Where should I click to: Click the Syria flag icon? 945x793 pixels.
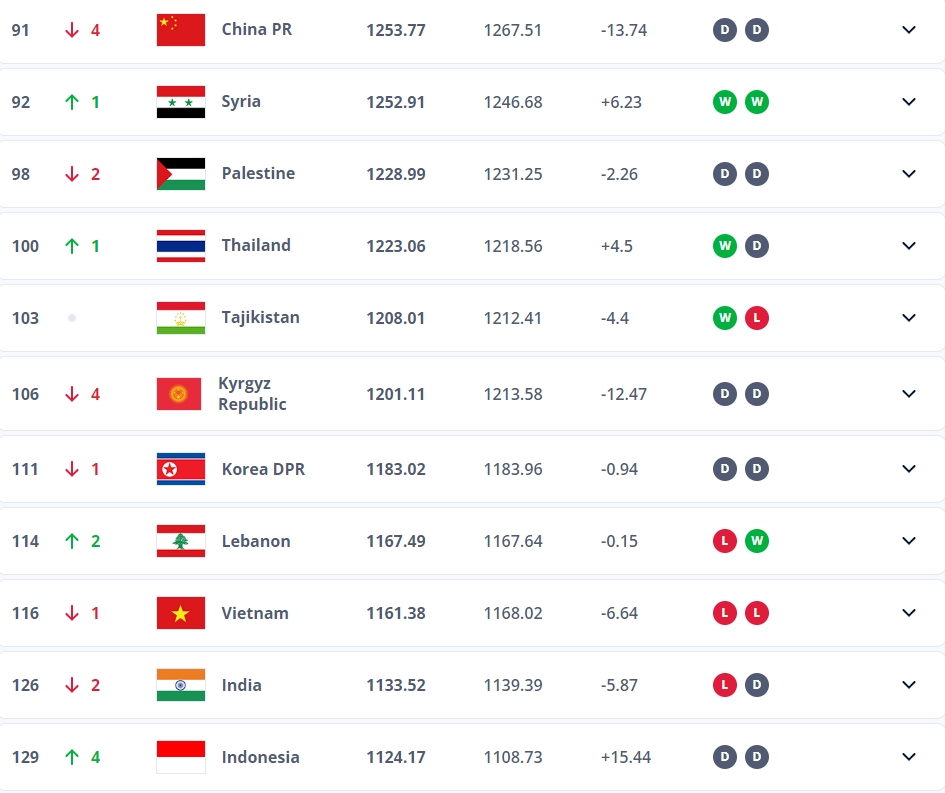pyautogui.click(x=181, y=102)
